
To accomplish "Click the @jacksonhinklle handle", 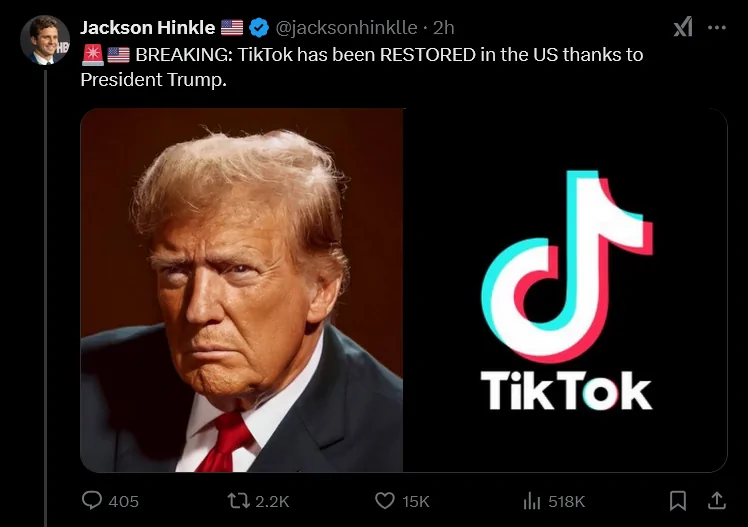I will [x=346, y=28].
